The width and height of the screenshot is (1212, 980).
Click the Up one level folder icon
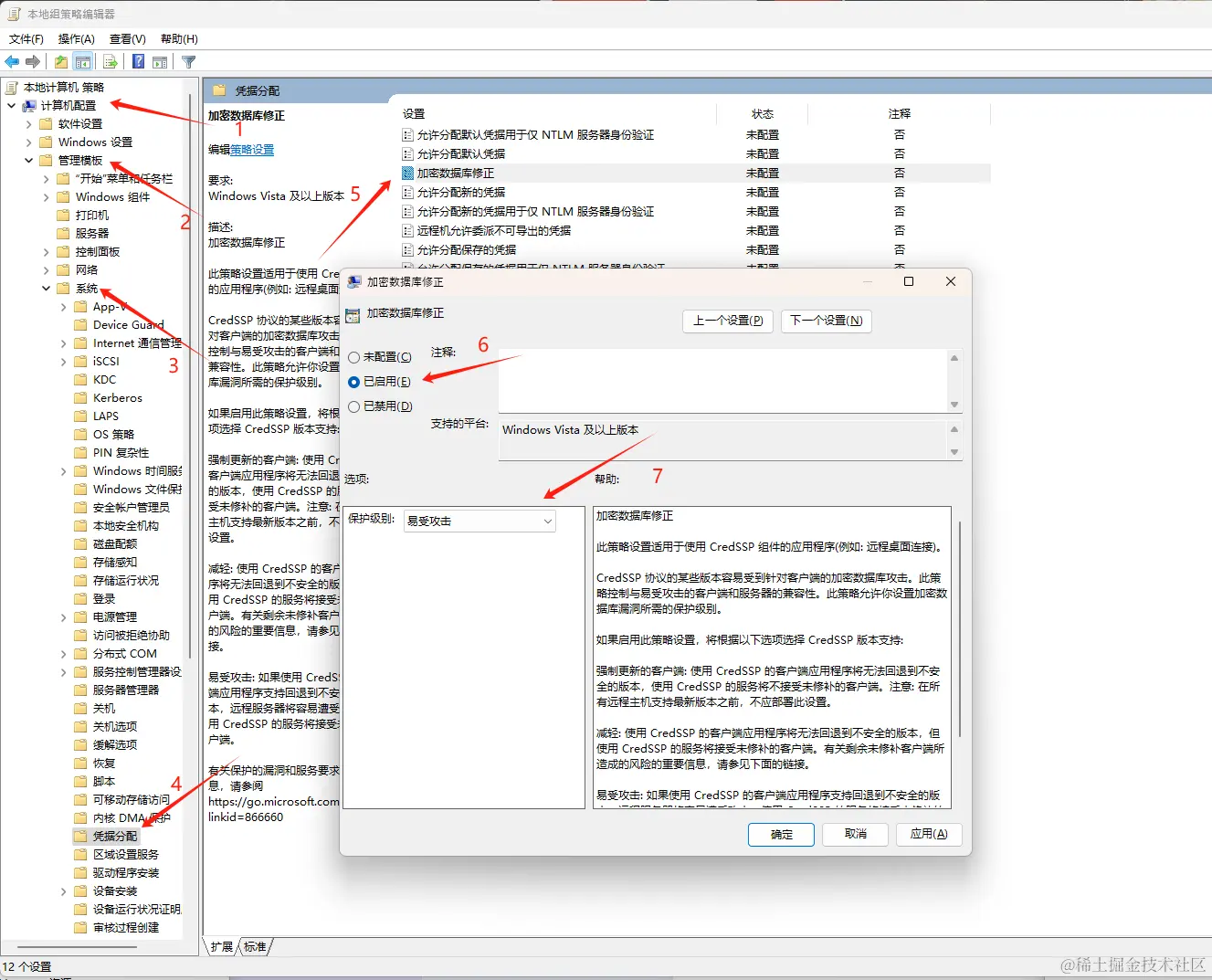tap(60, 62)
